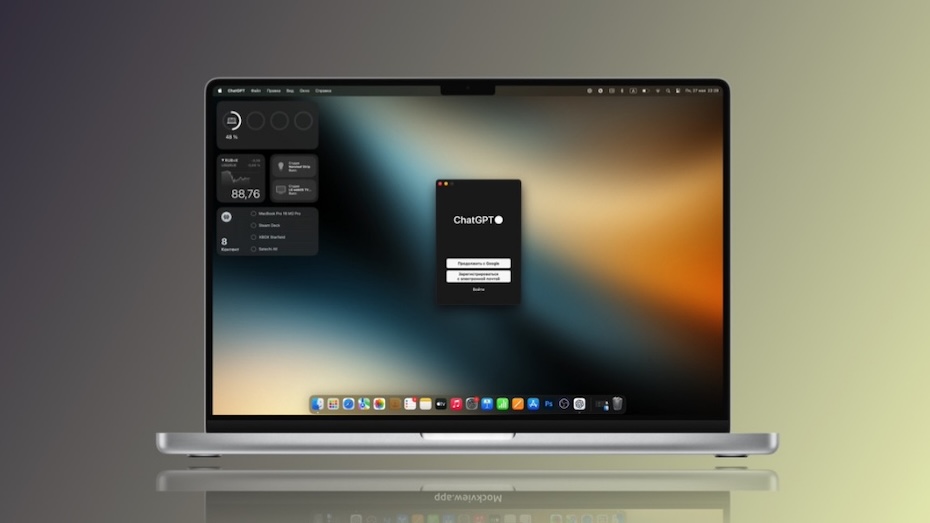Click the stock chart in the Stocks widget
The width and height of the screenshot is (930, 523).
click(235, 177)
